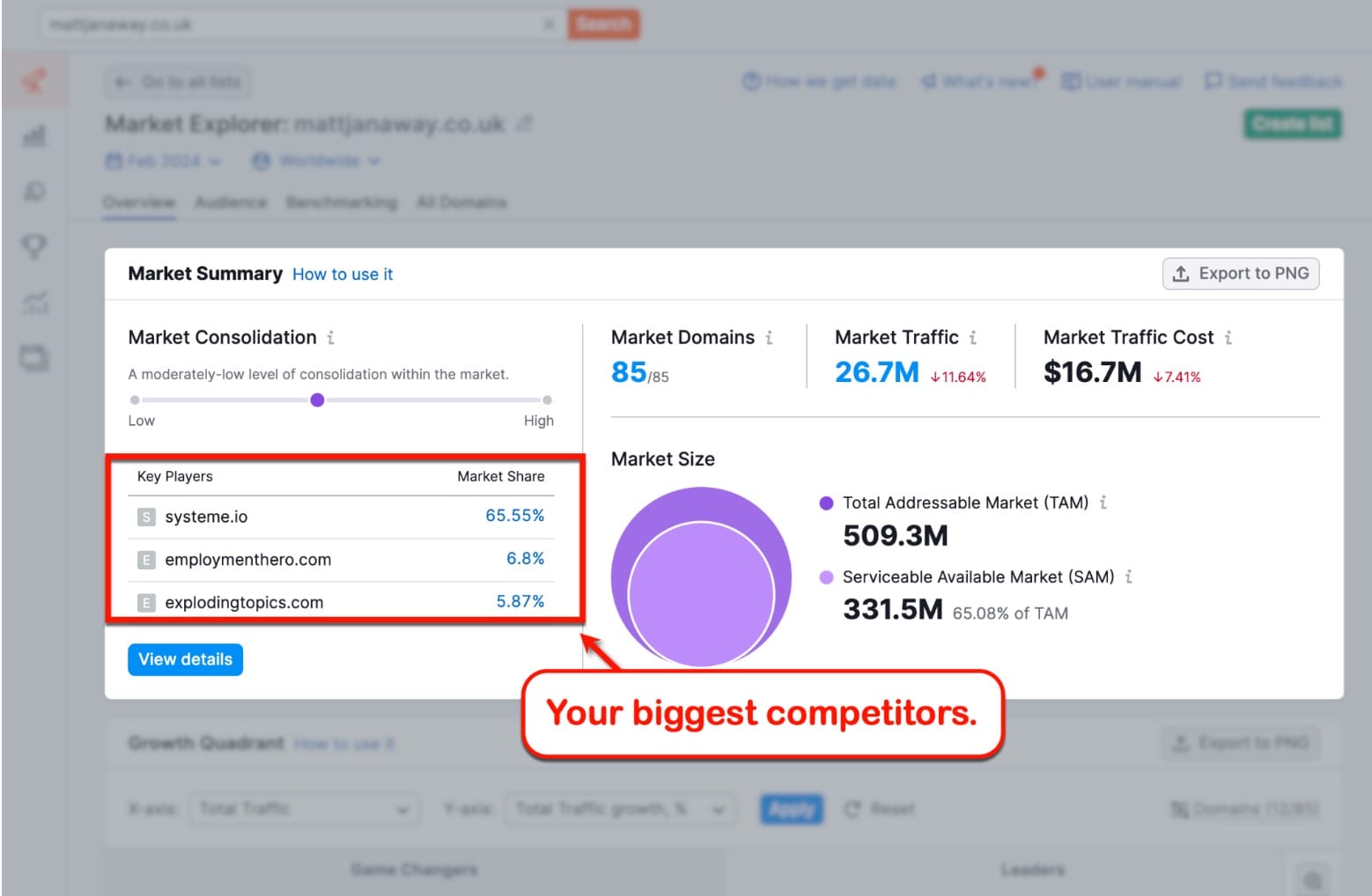The height and width of the screenshot is (896, 1372).
Task: Click the info icon next to Market Consolidation
Action: tap(331, 337)
